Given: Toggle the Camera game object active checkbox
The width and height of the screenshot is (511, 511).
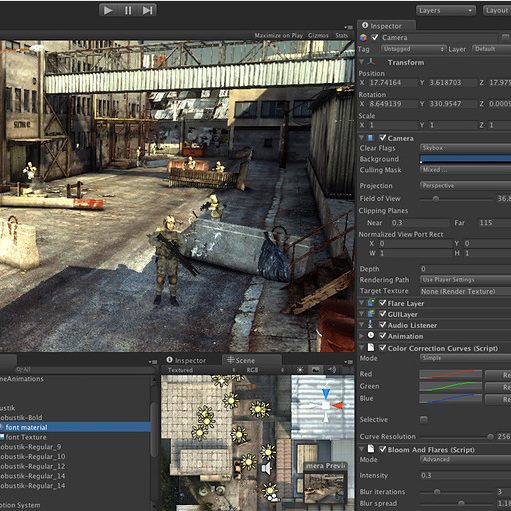Looking at the screenshot, I should [x=375, y=37].
